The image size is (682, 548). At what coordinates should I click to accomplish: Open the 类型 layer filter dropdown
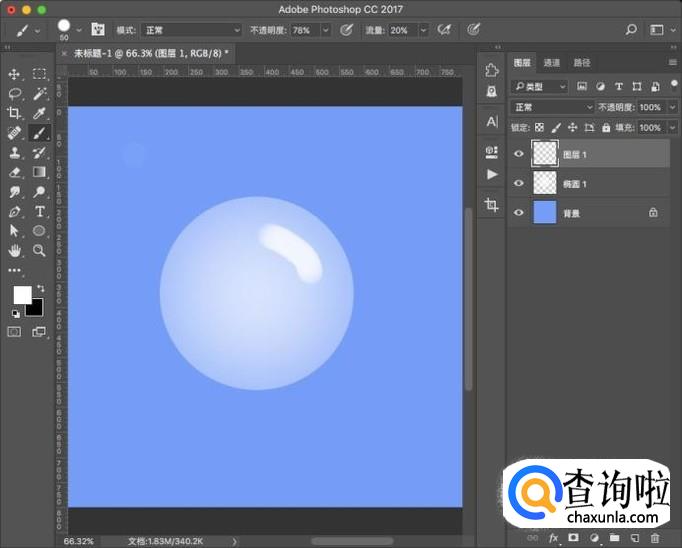(540, 87)
